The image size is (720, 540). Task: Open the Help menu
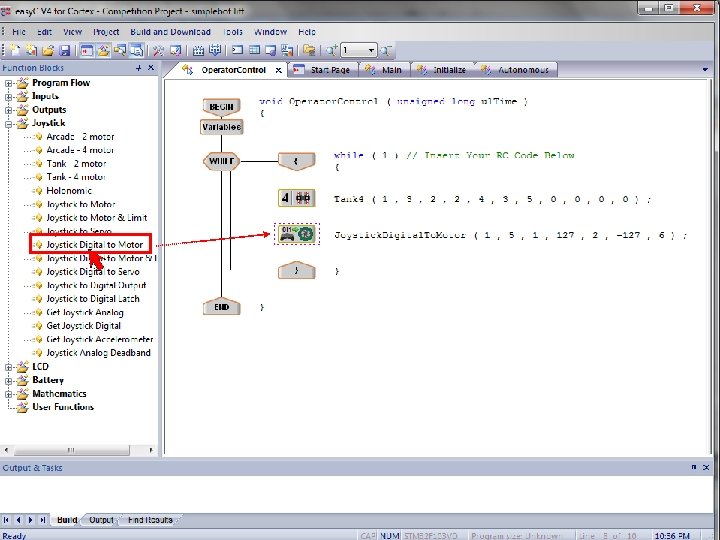click(307, 32)
